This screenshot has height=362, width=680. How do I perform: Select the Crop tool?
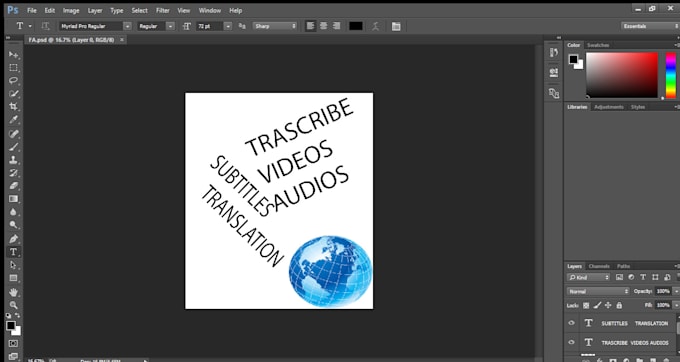13,106
